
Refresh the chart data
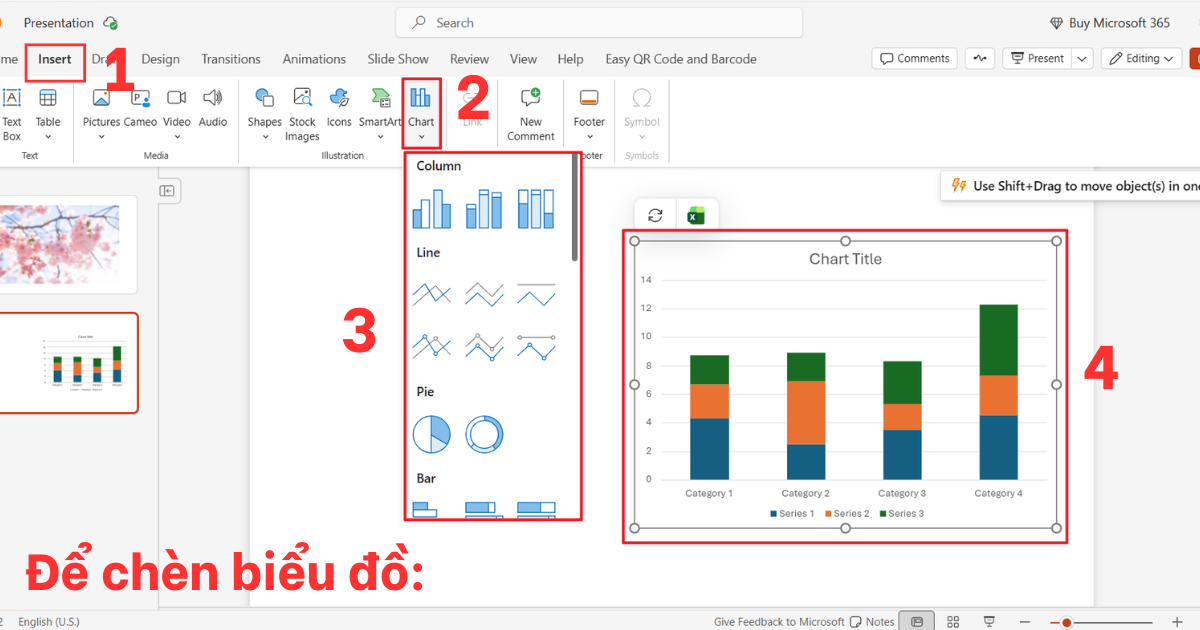pos(655,215)
